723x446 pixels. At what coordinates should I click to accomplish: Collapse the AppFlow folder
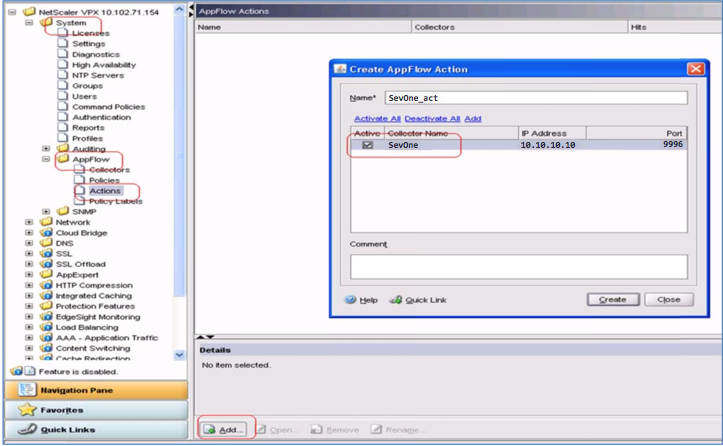(46, 159)
